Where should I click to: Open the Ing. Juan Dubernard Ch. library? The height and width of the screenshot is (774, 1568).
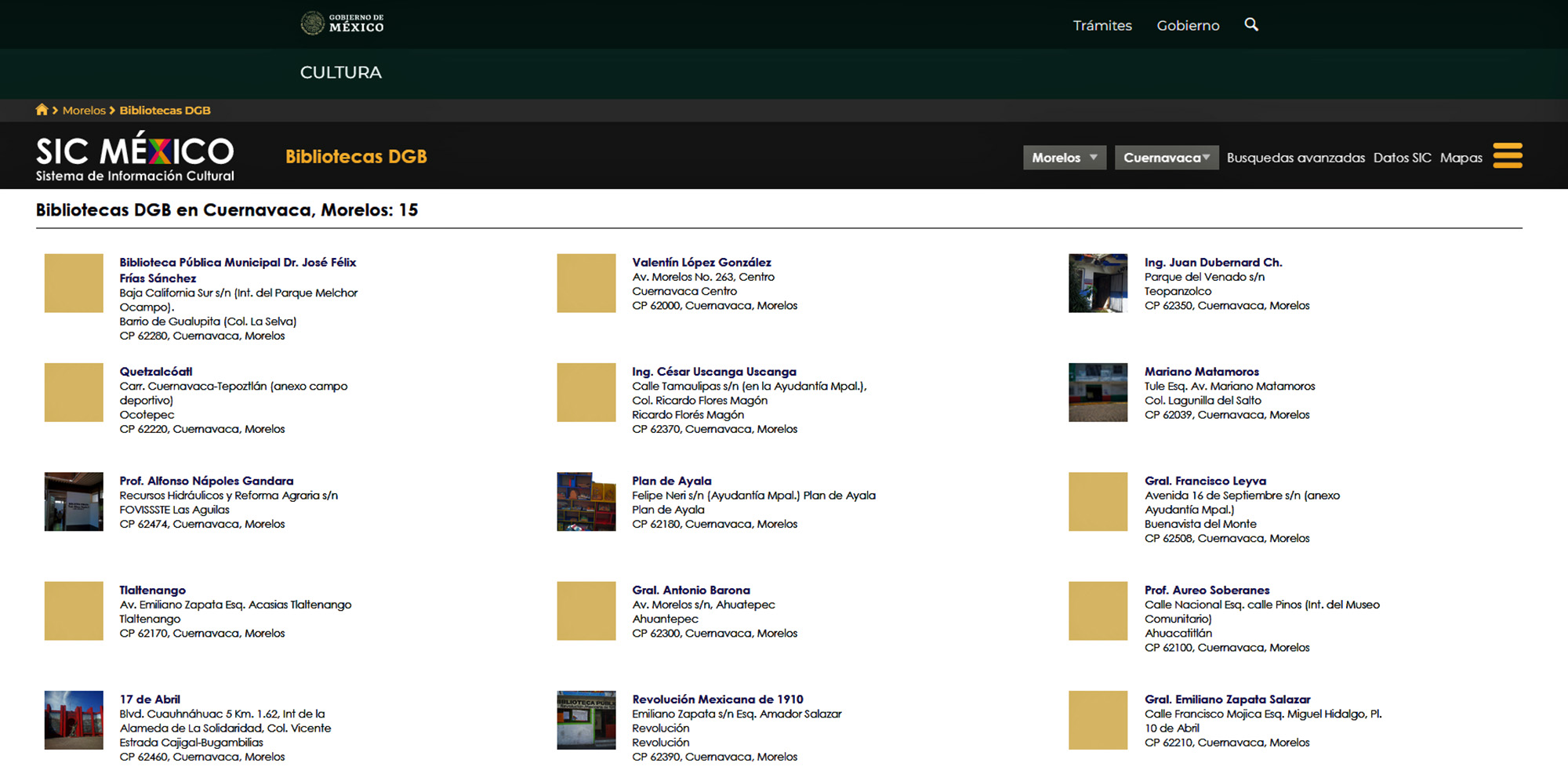tap(1213, 262)
